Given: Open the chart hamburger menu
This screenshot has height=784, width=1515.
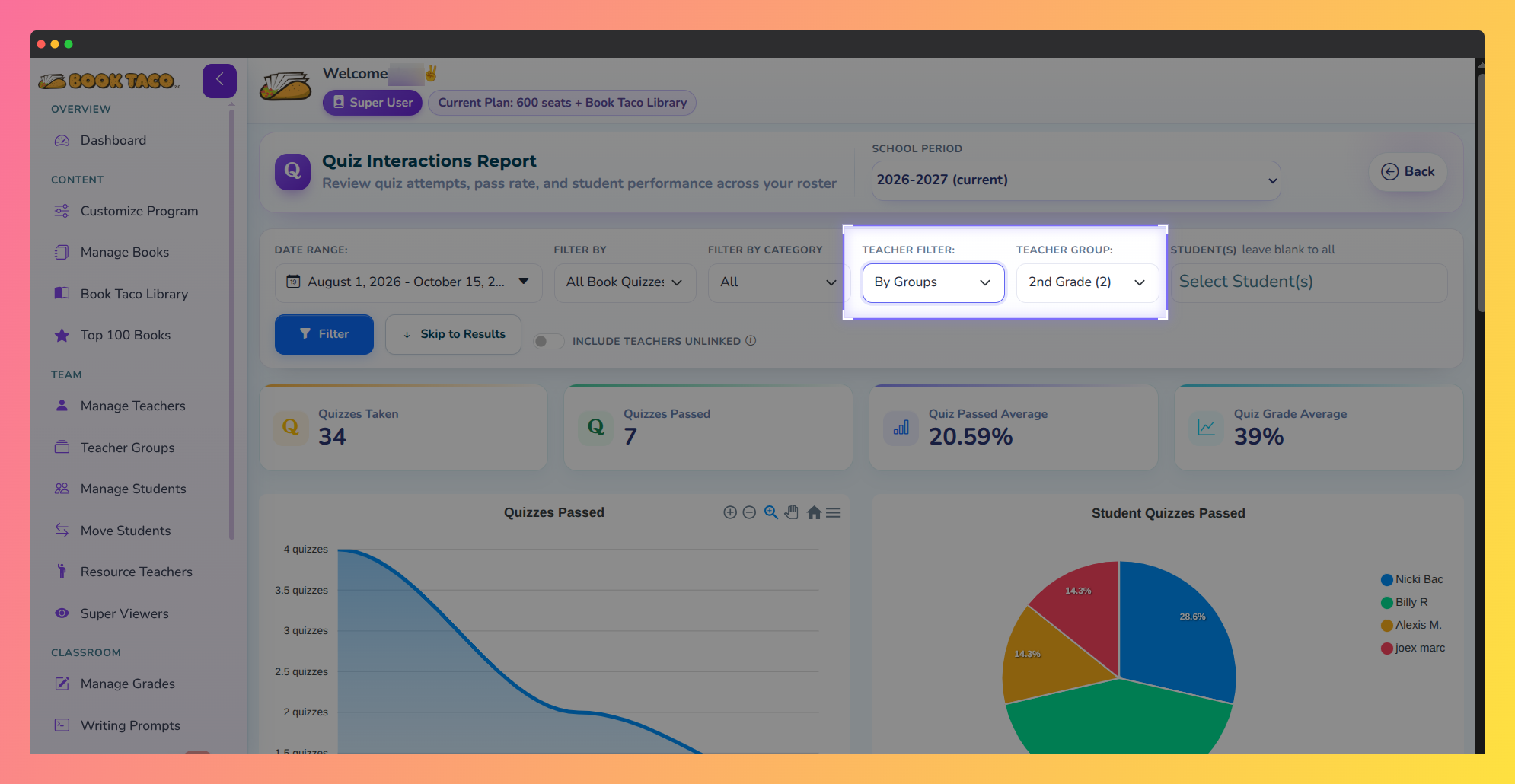Looking at the screenshot, I should [x=834, y=512].
